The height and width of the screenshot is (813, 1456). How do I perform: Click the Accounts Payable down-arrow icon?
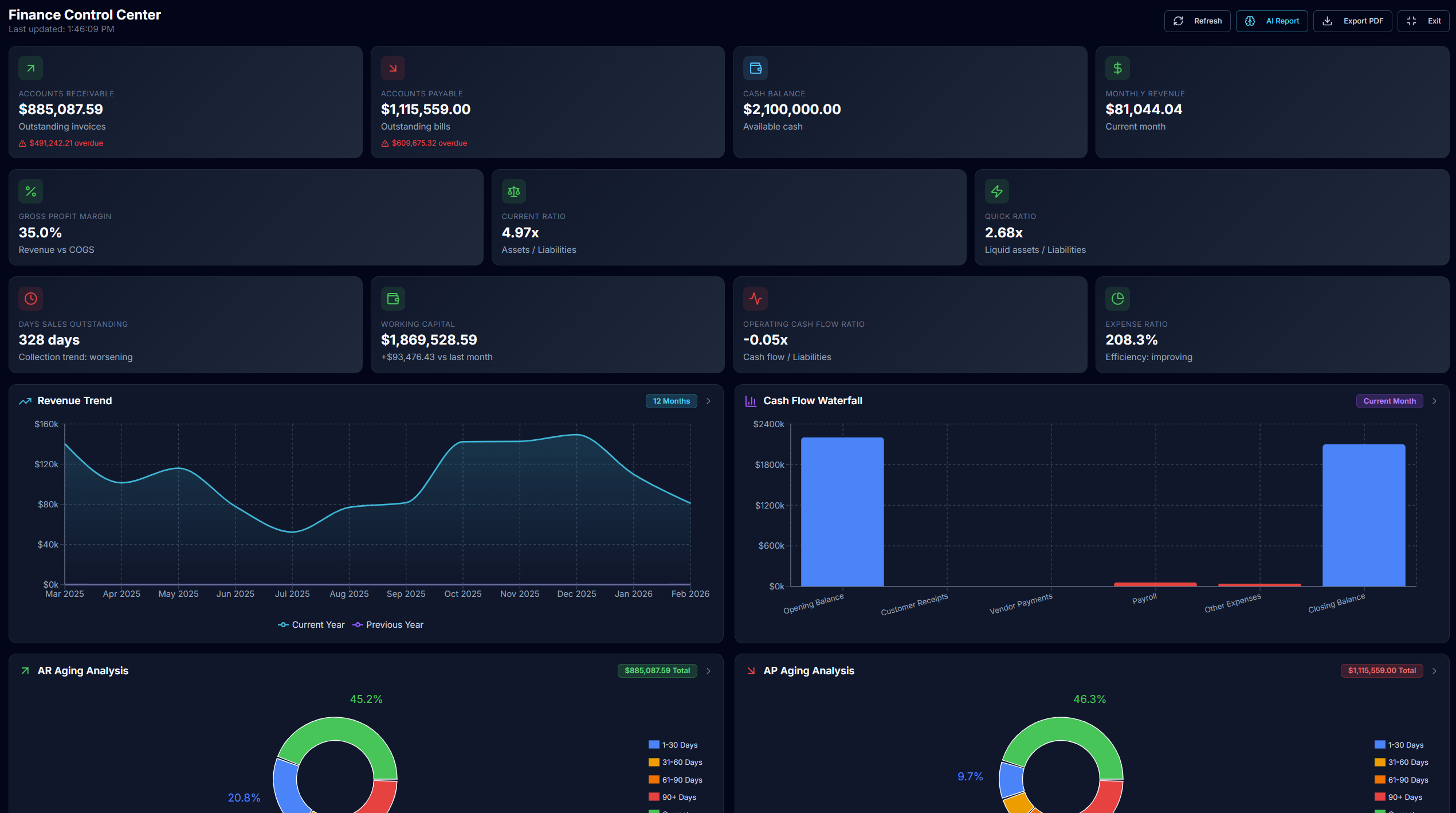pyautogui.click(x=393, y=68)
